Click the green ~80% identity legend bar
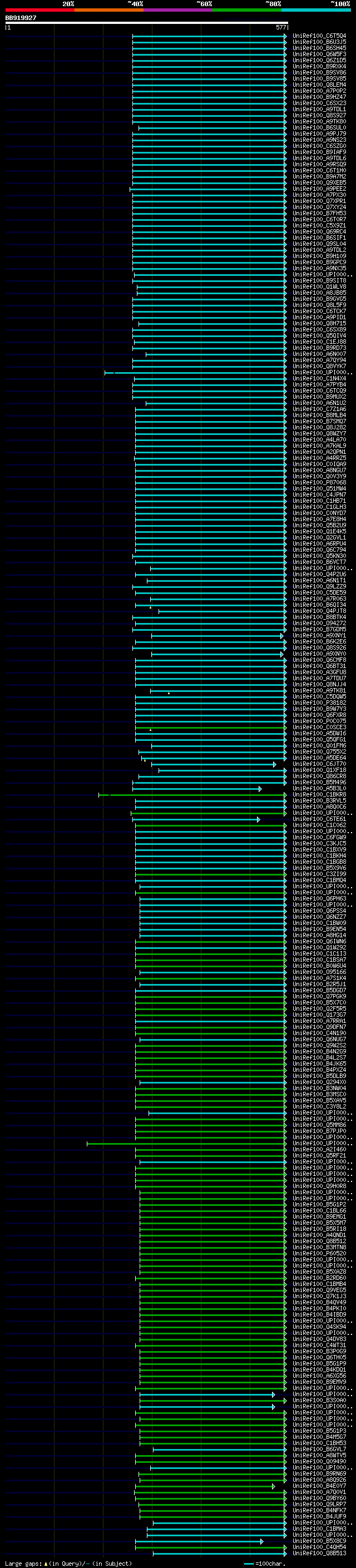This screenshot has width=356, height=1568. pyautogui.click(x=247, y=11)
